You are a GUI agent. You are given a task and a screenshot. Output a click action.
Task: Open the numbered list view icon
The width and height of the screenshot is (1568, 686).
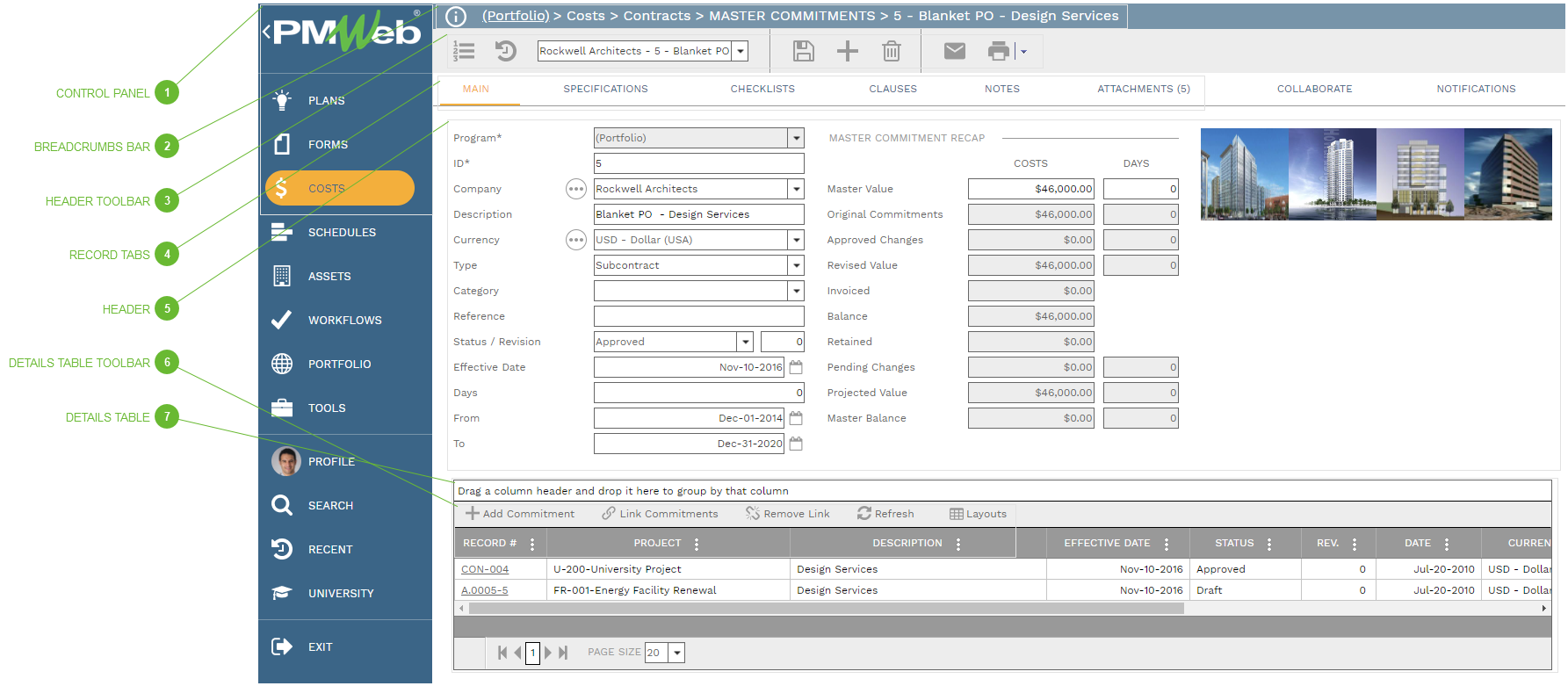pos(464,51)
